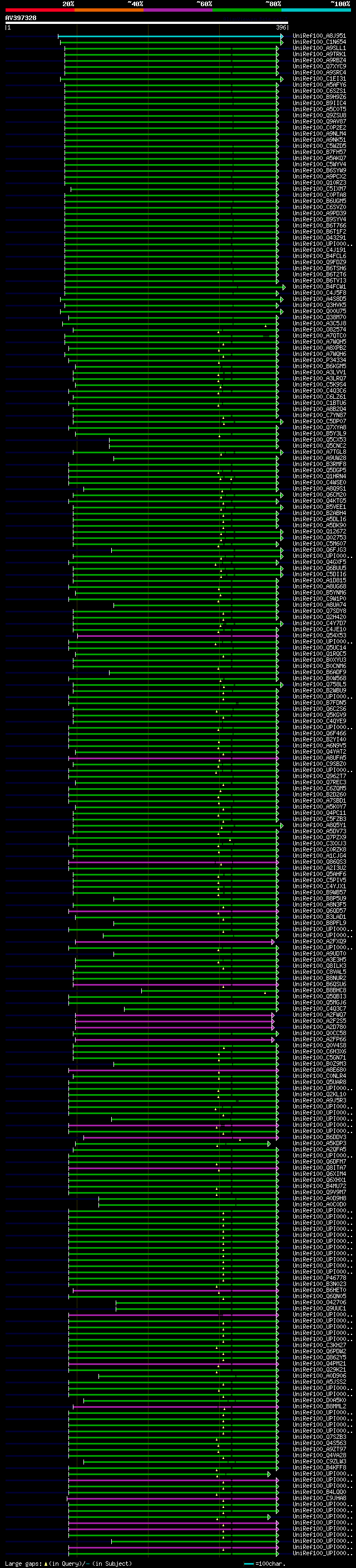Viewport: 356px width, 1568px height.
Task: Click the green ~80% identity legend segment
Action: (x=247, y=10)
